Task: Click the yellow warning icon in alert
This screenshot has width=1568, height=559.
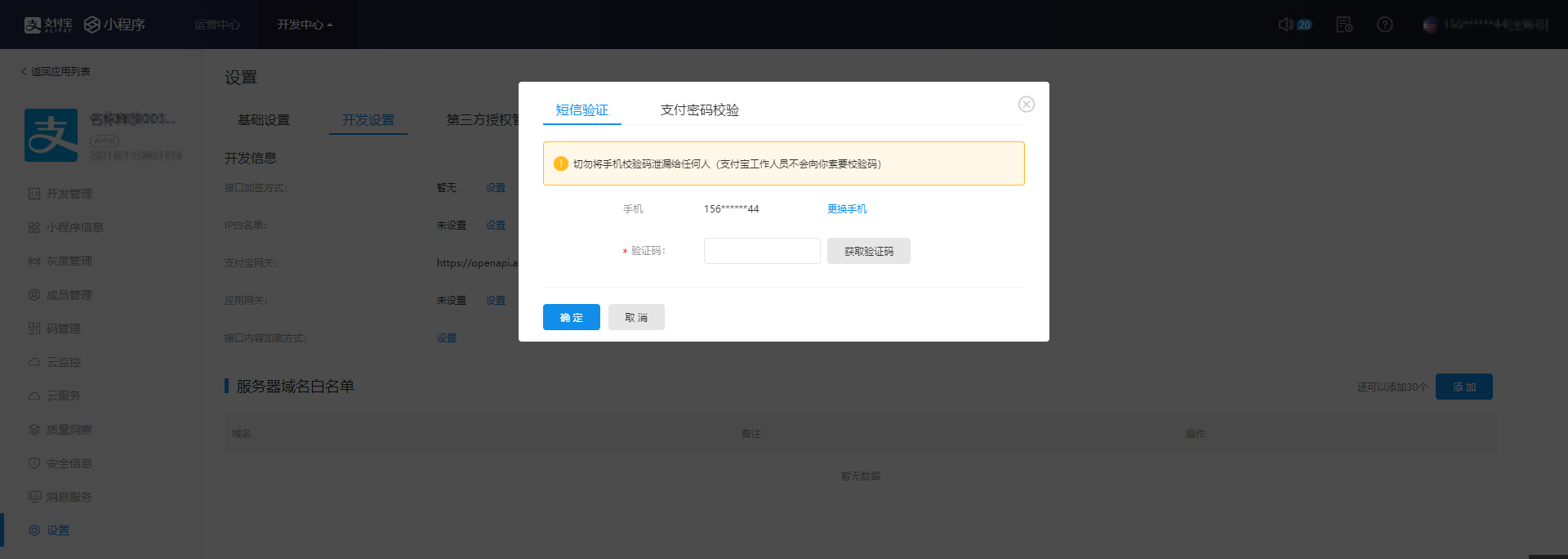Action: coord(561,163)
